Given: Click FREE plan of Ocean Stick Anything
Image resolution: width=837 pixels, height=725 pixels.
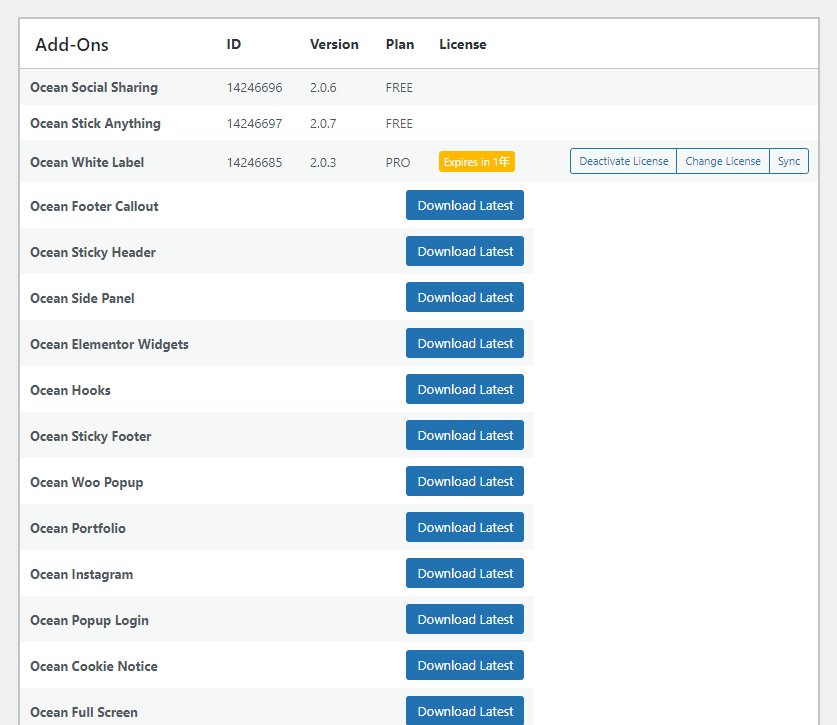Looking at the screenshot, I should pyautogui.click(x=399, y=123).
